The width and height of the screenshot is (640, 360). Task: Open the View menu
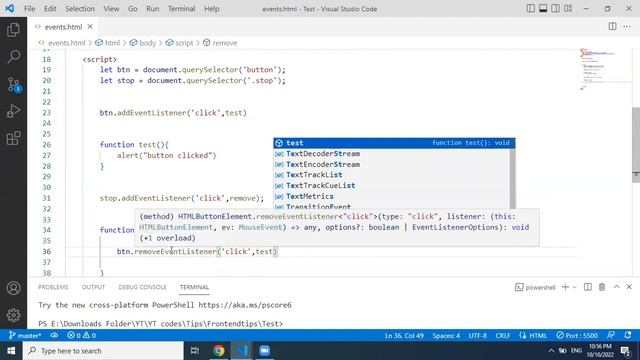click(111, 9)
